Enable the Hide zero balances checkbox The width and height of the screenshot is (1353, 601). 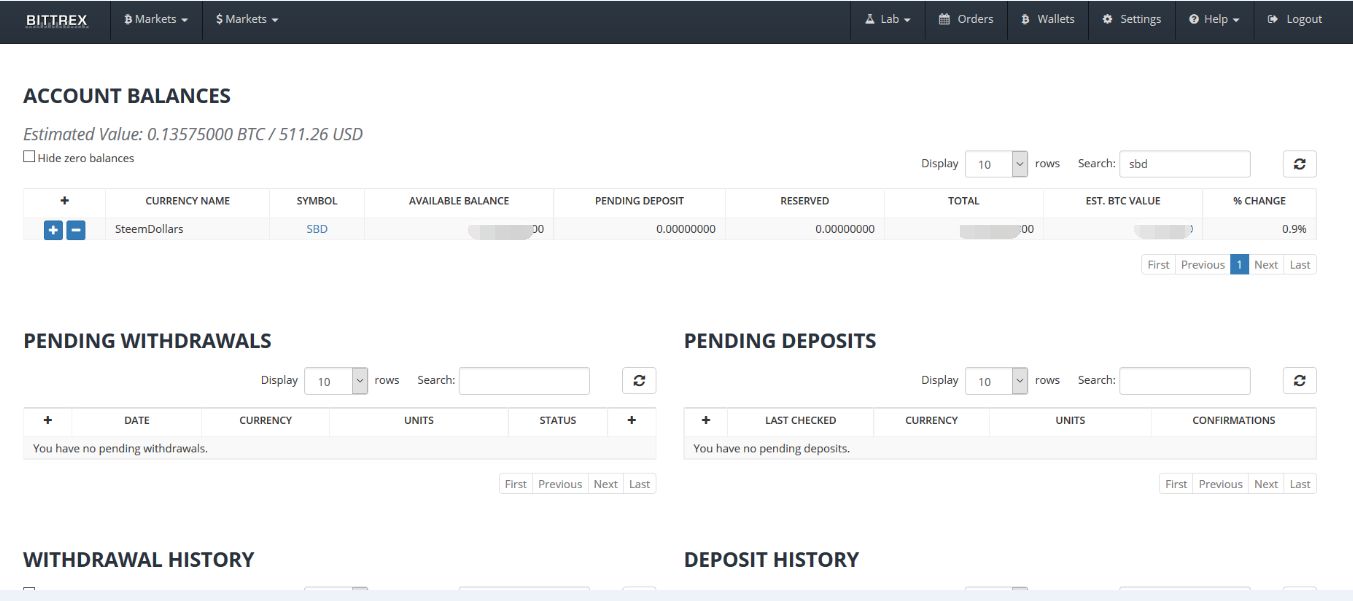coord(29,157)
